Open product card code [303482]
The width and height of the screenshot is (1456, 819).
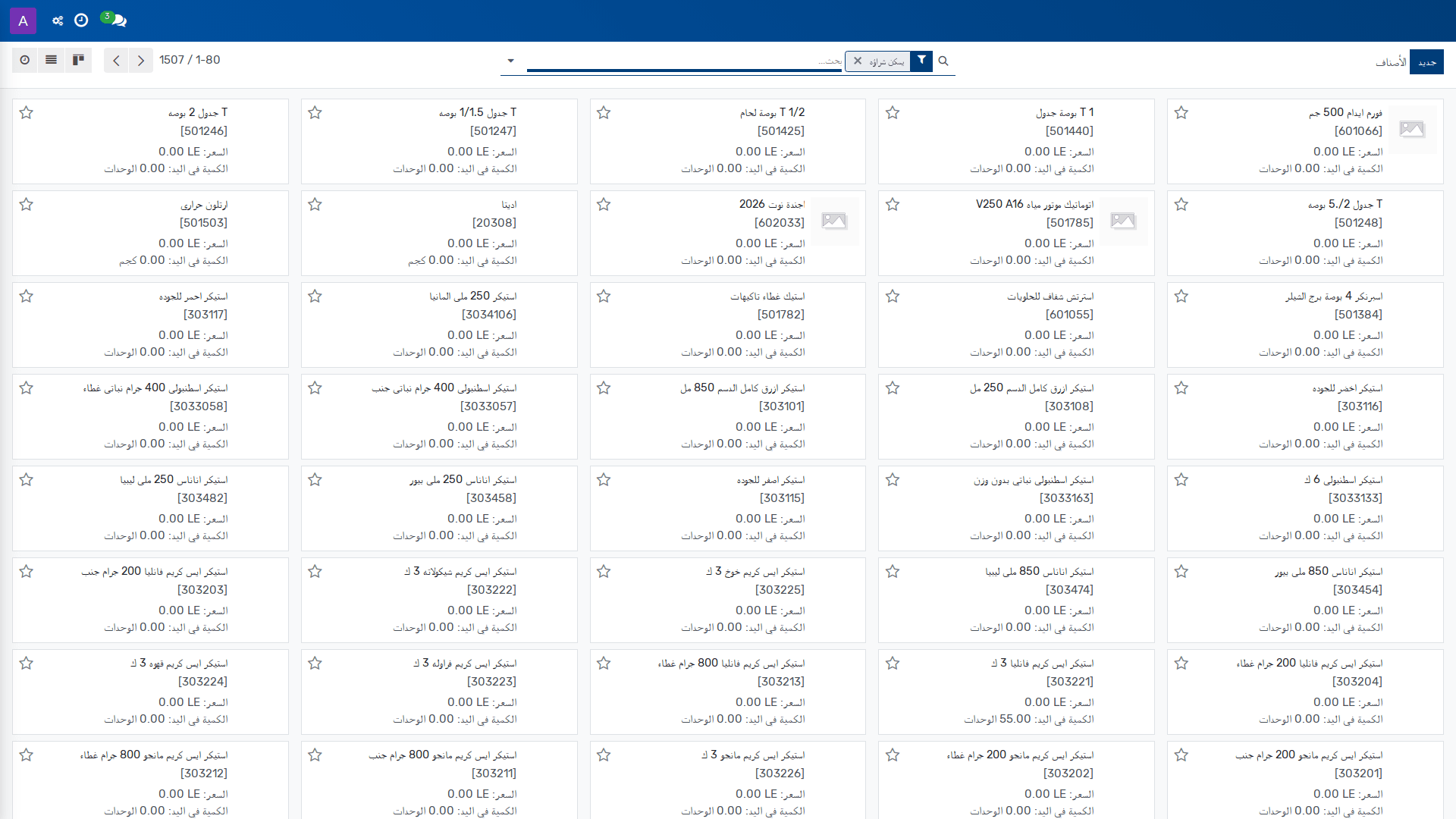202,498
